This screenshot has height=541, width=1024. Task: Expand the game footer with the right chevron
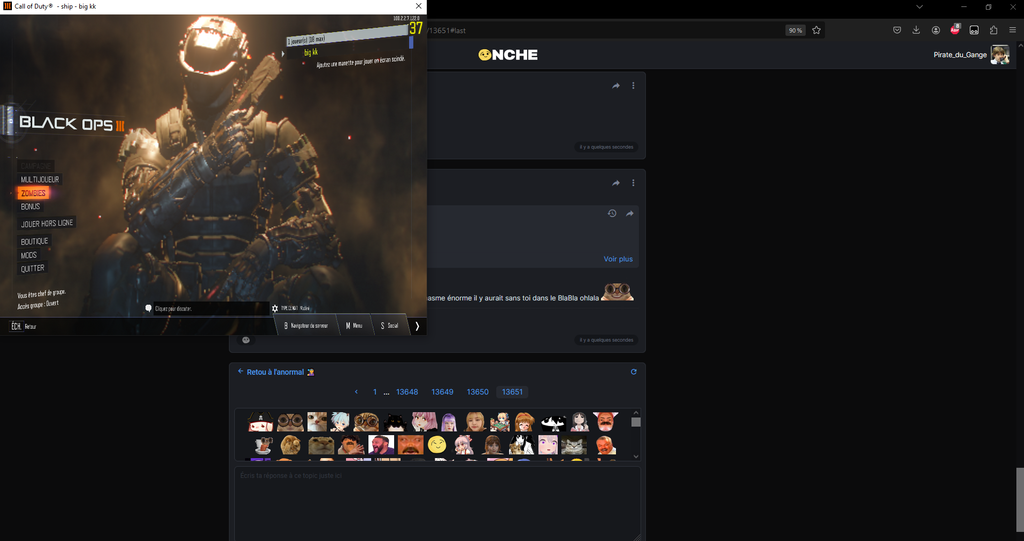pyautogui.click(x=417, y=326)
